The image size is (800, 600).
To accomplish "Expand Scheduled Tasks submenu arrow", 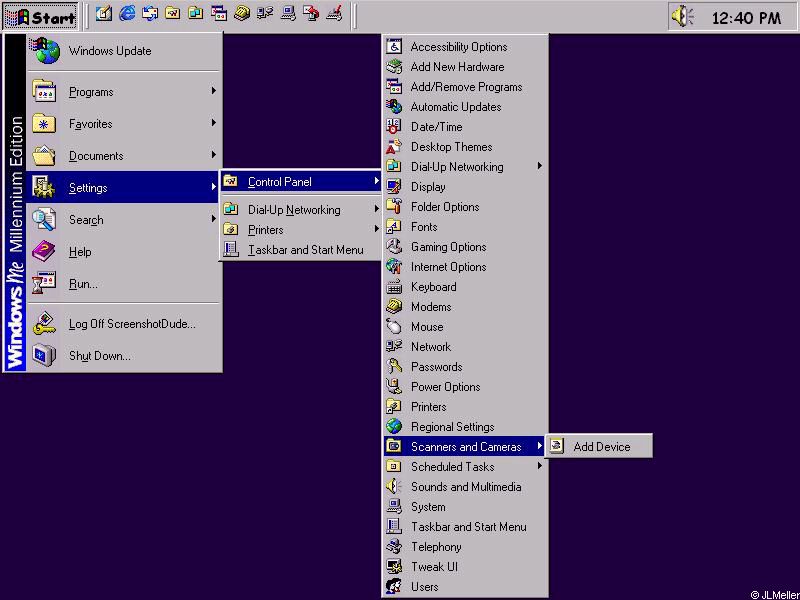I will pos(540,466).
